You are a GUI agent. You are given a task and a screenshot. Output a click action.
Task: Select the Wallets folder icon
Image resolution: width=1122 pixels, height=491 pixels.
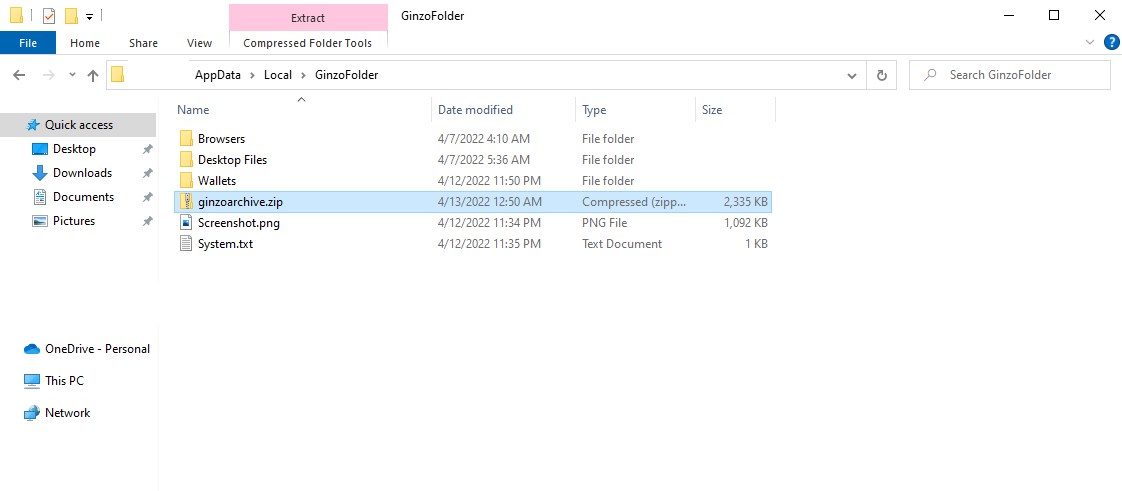186,181
